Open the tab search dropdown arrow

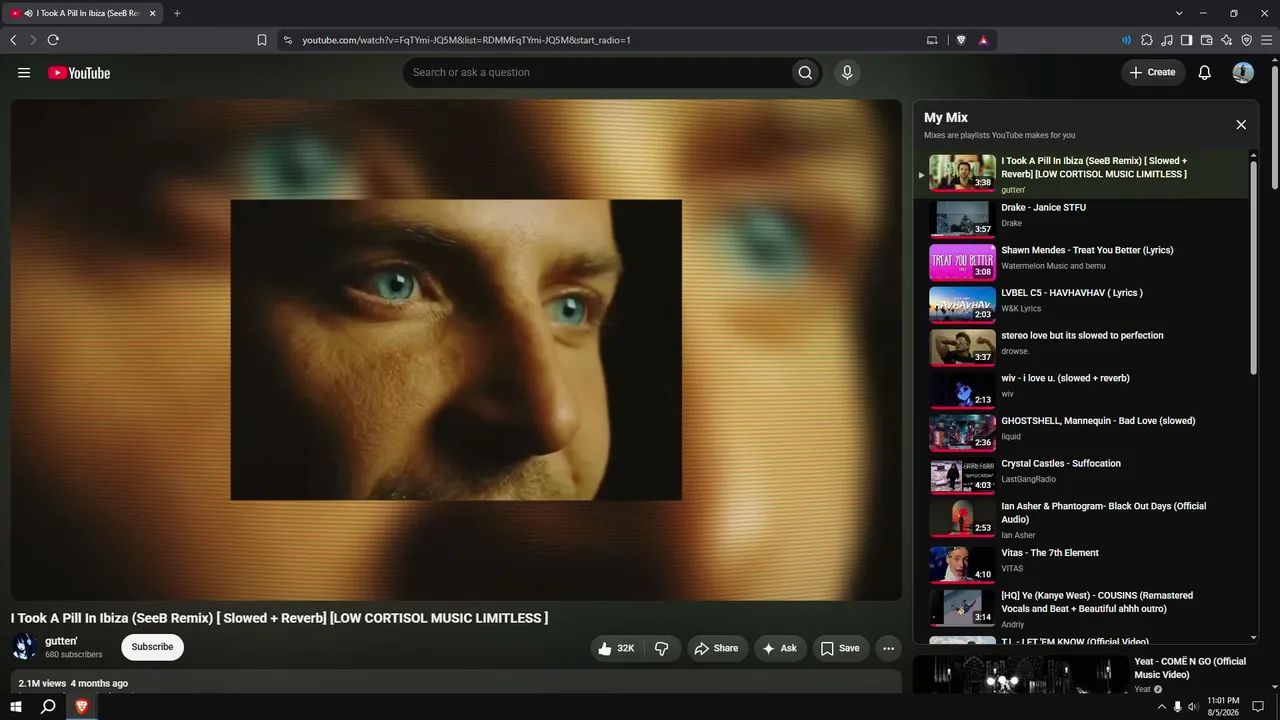point(1179,13)
